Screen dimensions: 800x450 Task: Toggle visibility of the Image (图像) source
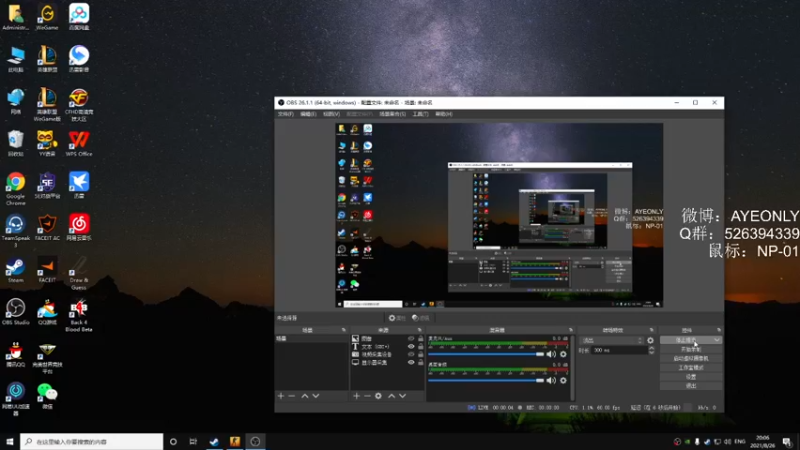point(411,339)
